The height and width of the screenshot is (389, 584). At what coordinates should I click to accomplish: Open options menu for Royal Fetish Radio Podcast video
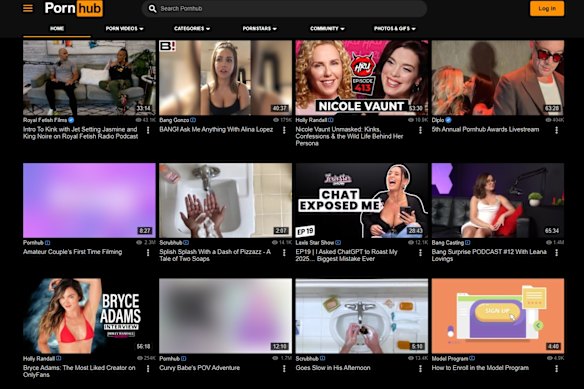pos(148,130)
